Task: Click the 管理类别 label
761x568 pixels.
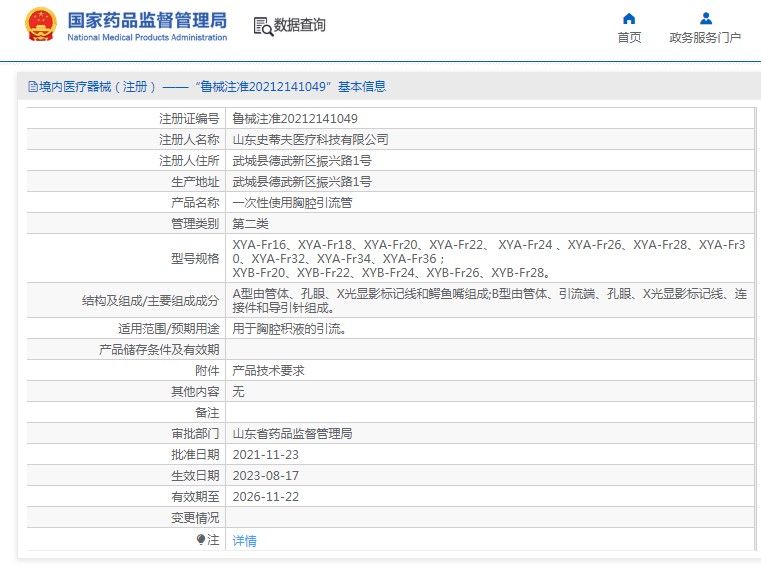Action: [195, 224]
